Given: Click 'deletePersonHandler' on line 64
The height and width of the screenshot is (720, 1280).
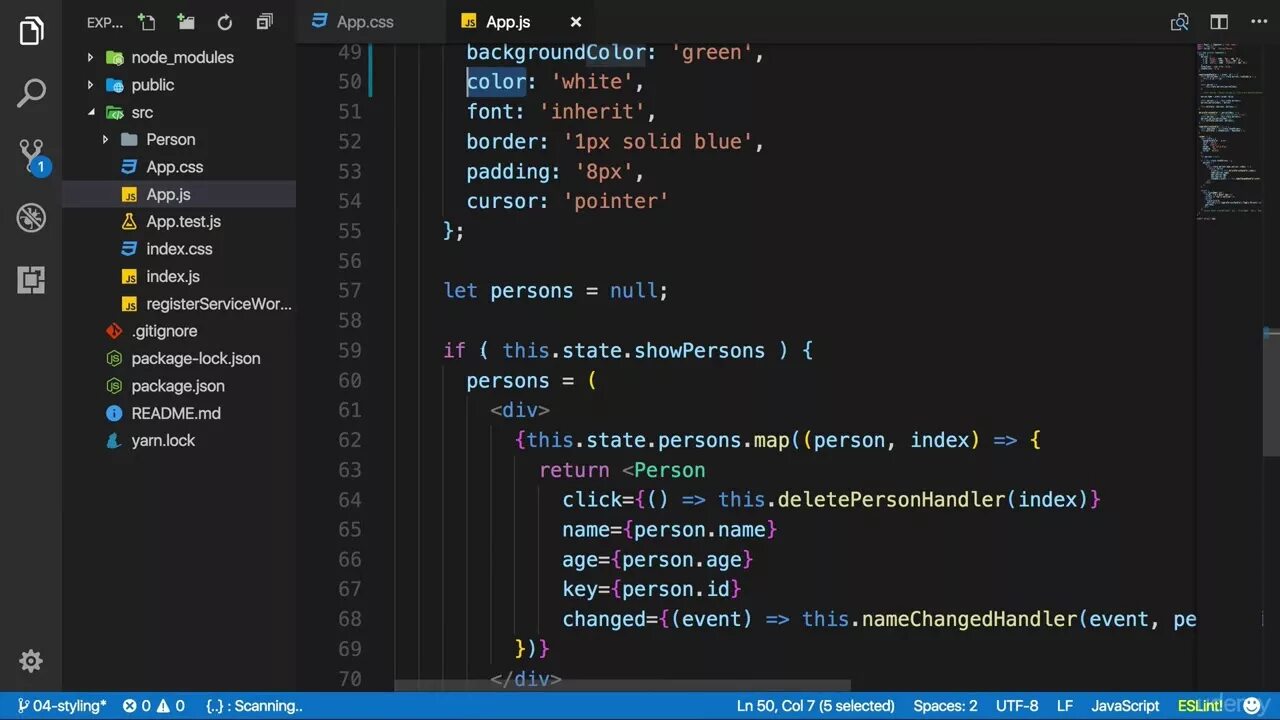Looking at the screenshot, I should [890, 499].
